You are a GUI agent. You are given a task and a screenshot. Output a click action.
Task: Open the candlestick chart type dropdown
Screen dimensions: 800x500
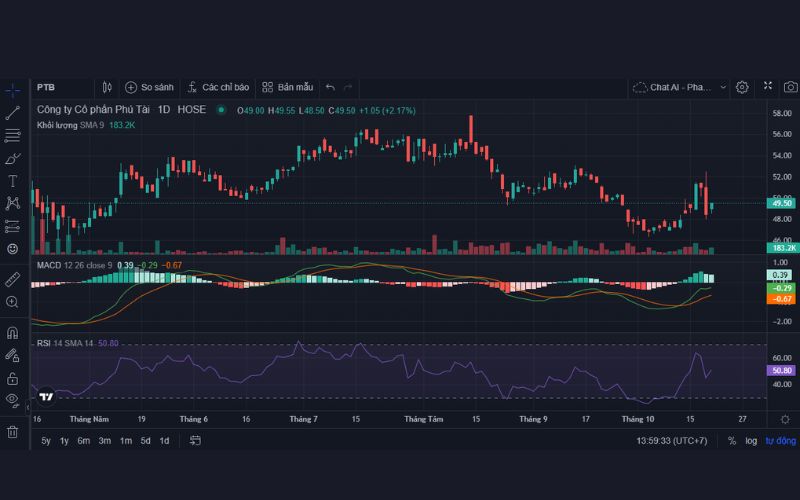click(x=108, y=87)
